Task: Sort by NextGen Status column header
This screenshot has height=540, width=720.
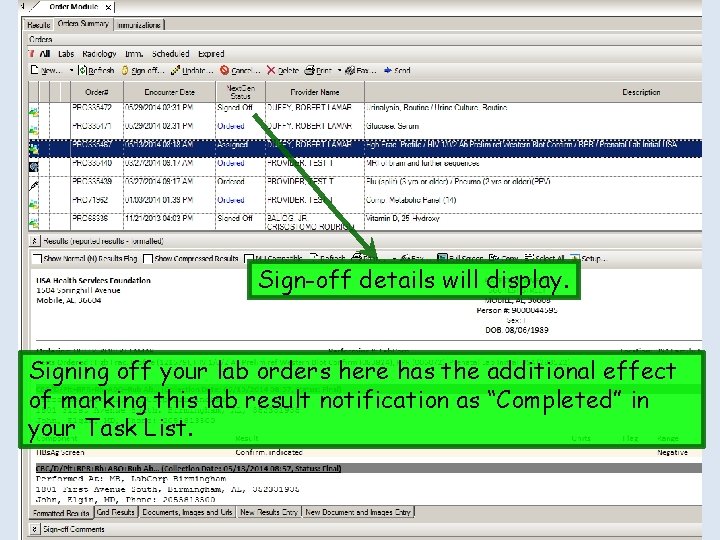Action: pos(241,92)
